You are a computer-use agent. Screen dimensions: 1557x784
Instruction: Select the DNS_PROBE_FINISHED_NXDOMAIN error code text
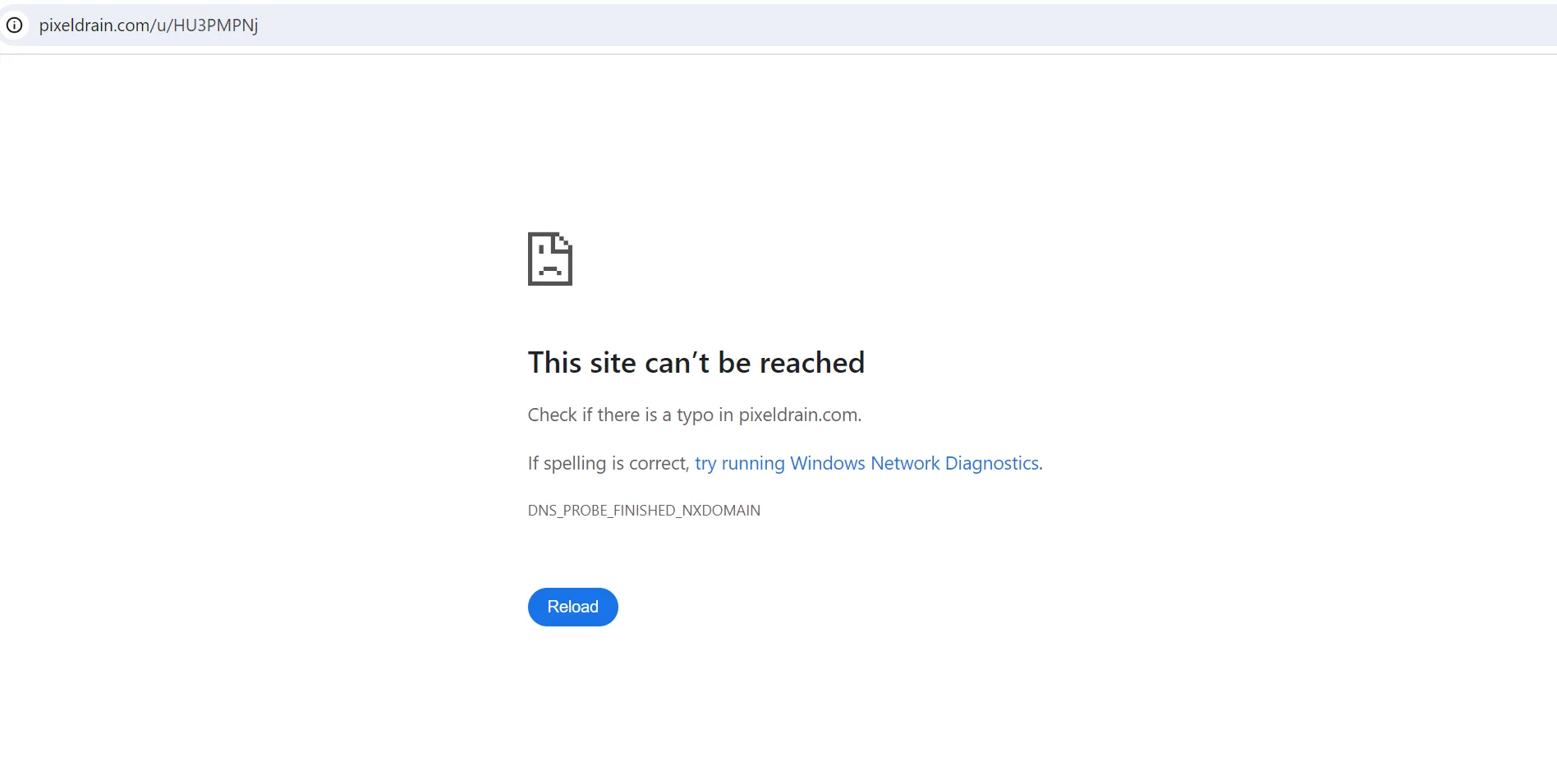click(644, 511)
